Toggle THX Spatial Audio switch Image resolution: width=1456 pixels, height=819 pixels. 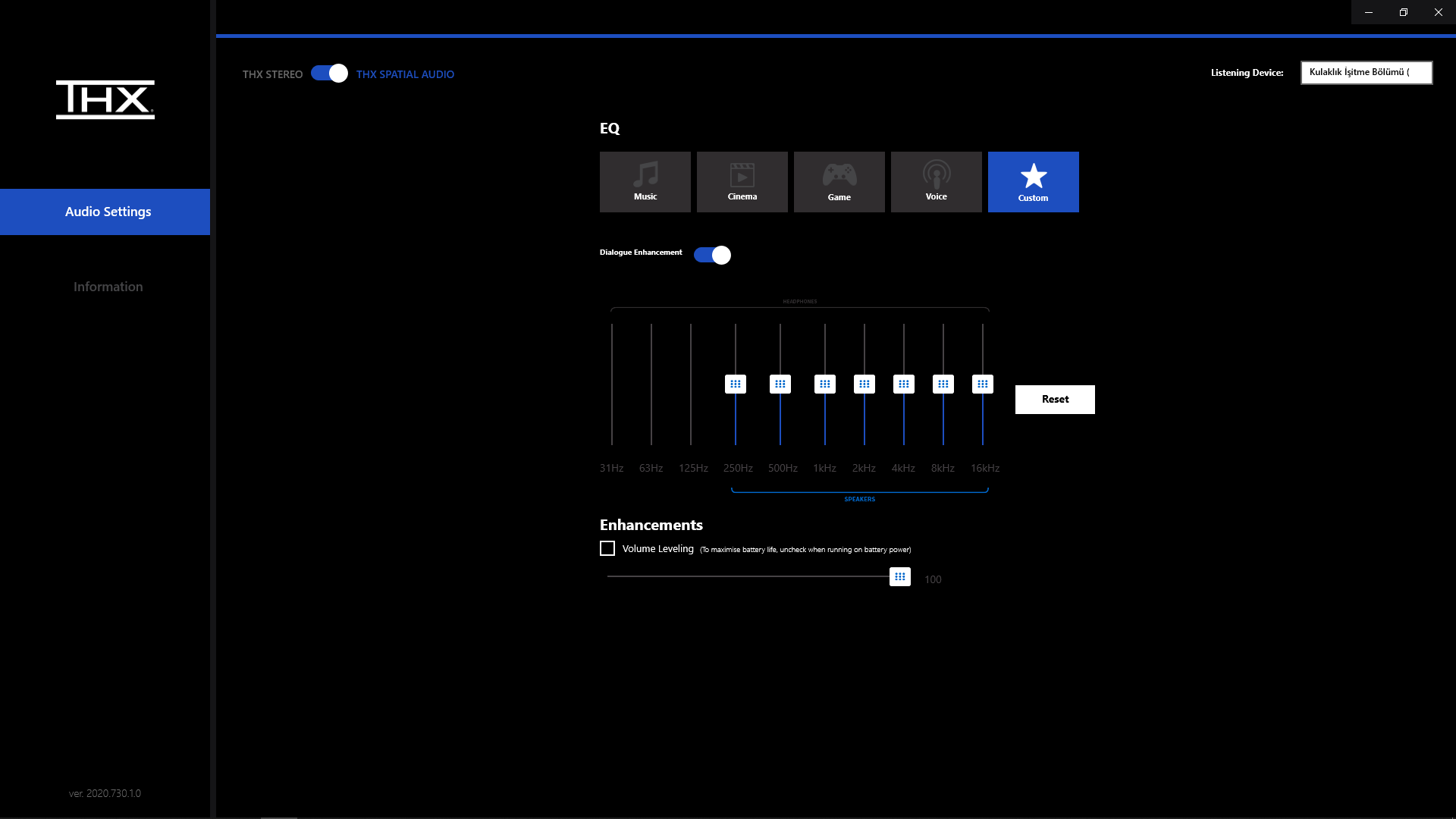tap(329, 73)
